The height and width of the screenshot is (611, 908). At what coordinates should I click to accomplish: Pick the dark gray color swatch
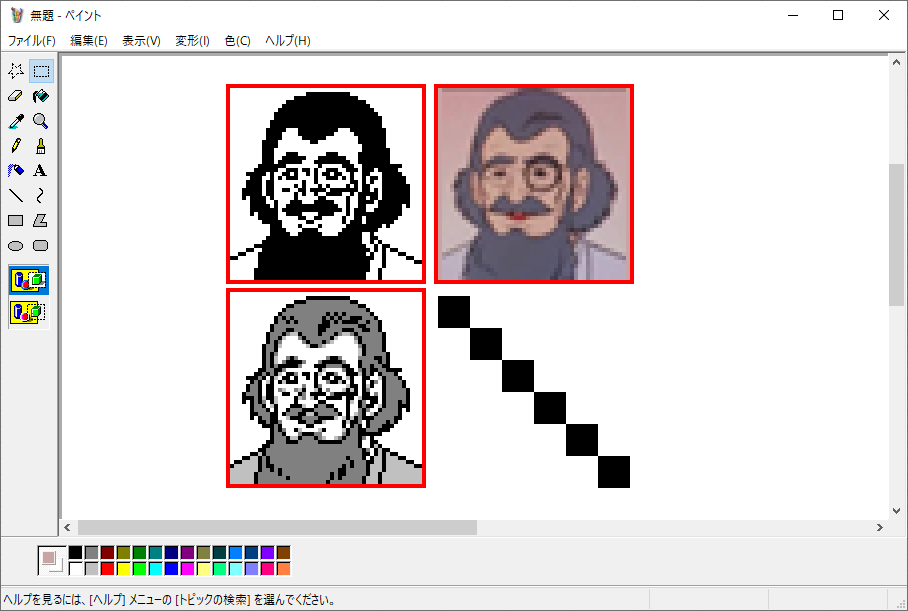(91, 553)
